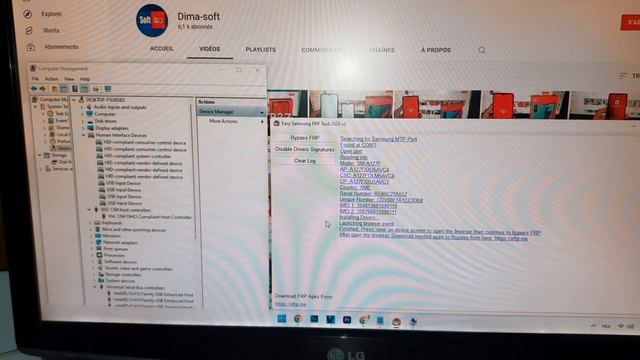
Task: Open the frp.me link under Download FRP Apks
Action: pyautogui.click(x=290, y=304)
